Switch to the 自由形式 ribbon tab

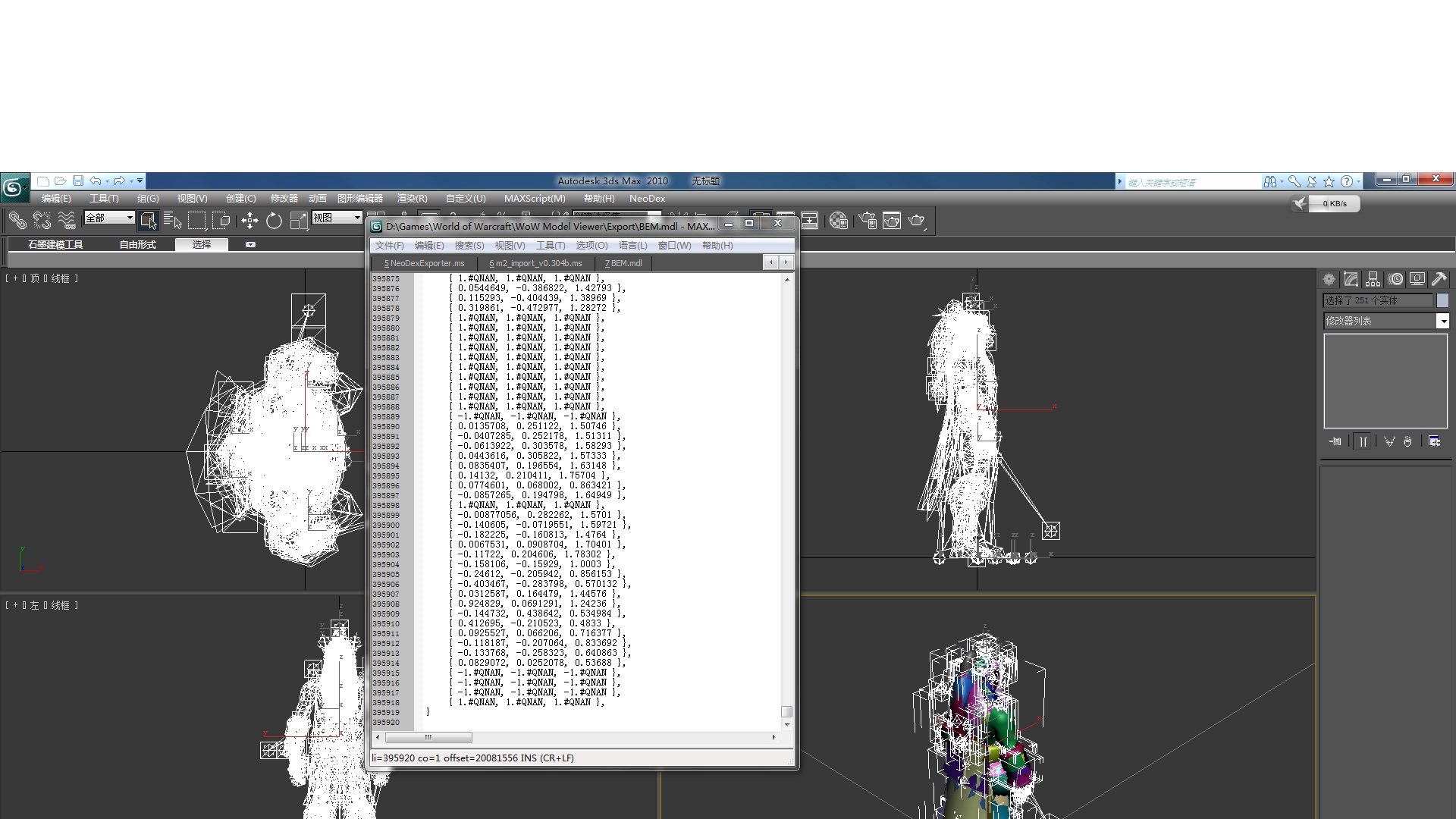[x=137, y=245]
